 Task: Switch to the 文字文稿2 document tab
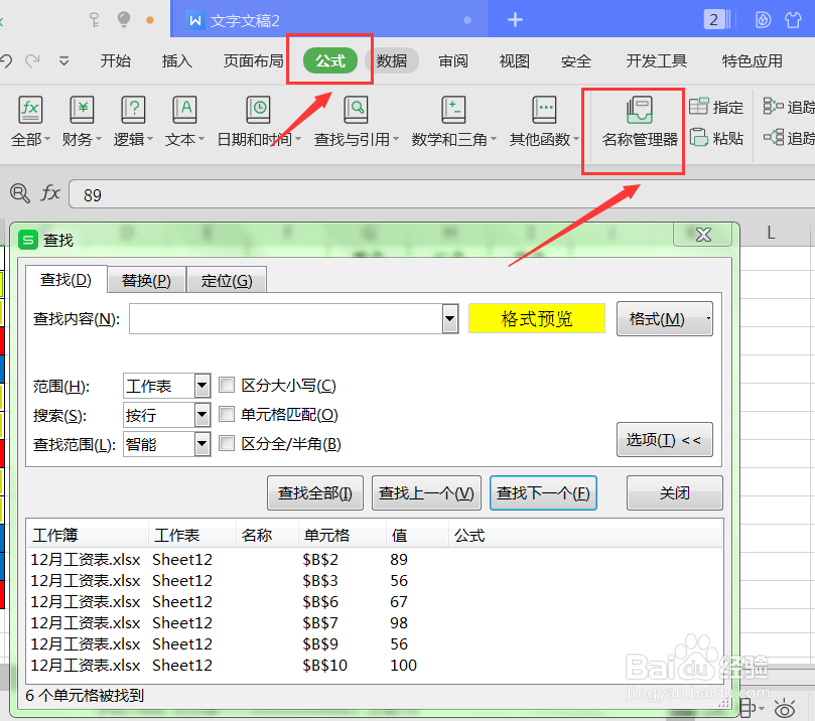[x=328, y=20]
